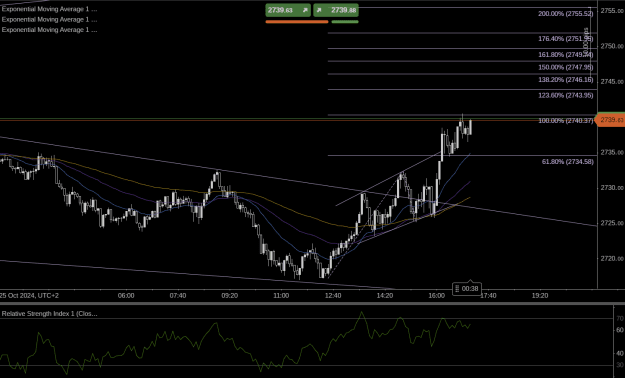Click the 2750.00 price axis label
Image resolution: width=625 pixels, height=378 pixels.
[x=612, y=46]
